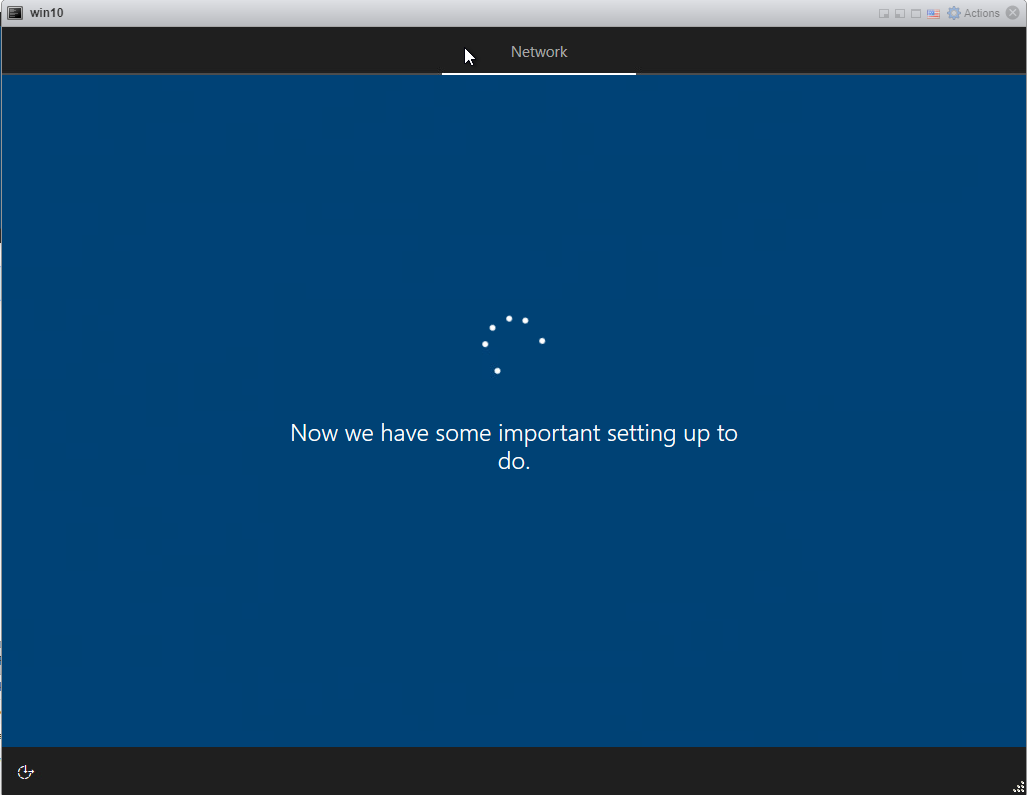Click the first window size icon
1027x795 pixels.
point(884,14)
